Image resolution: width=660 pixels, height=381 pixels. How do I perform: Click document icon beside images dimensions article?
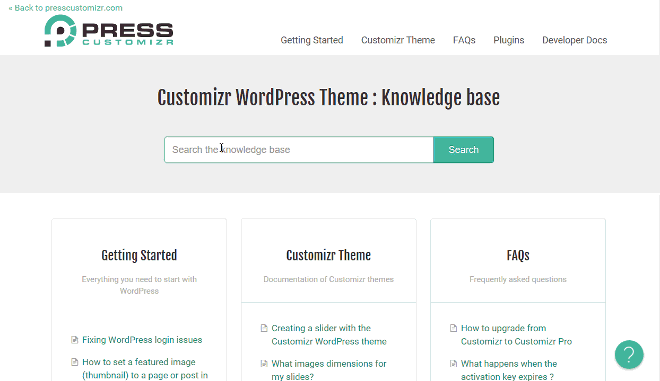click(x=264, y=364)
